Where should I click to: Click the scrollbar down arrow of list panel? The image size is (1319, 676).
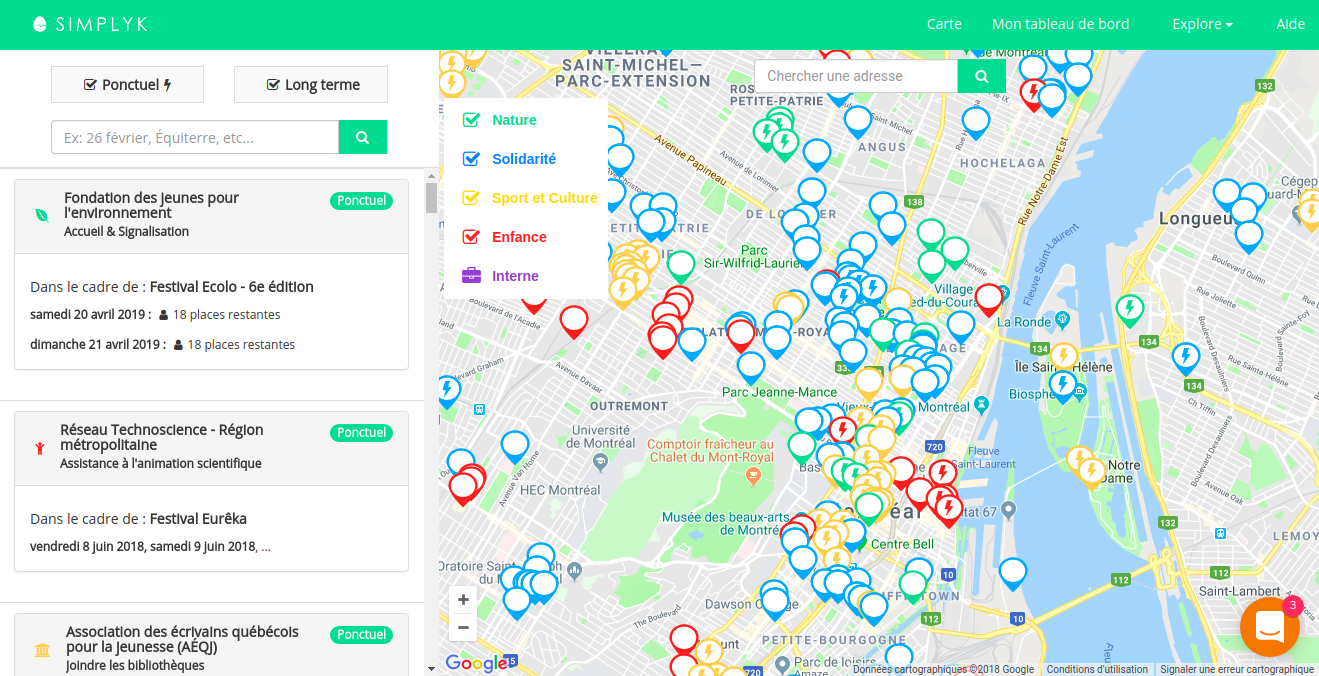[x=431, y=668]
